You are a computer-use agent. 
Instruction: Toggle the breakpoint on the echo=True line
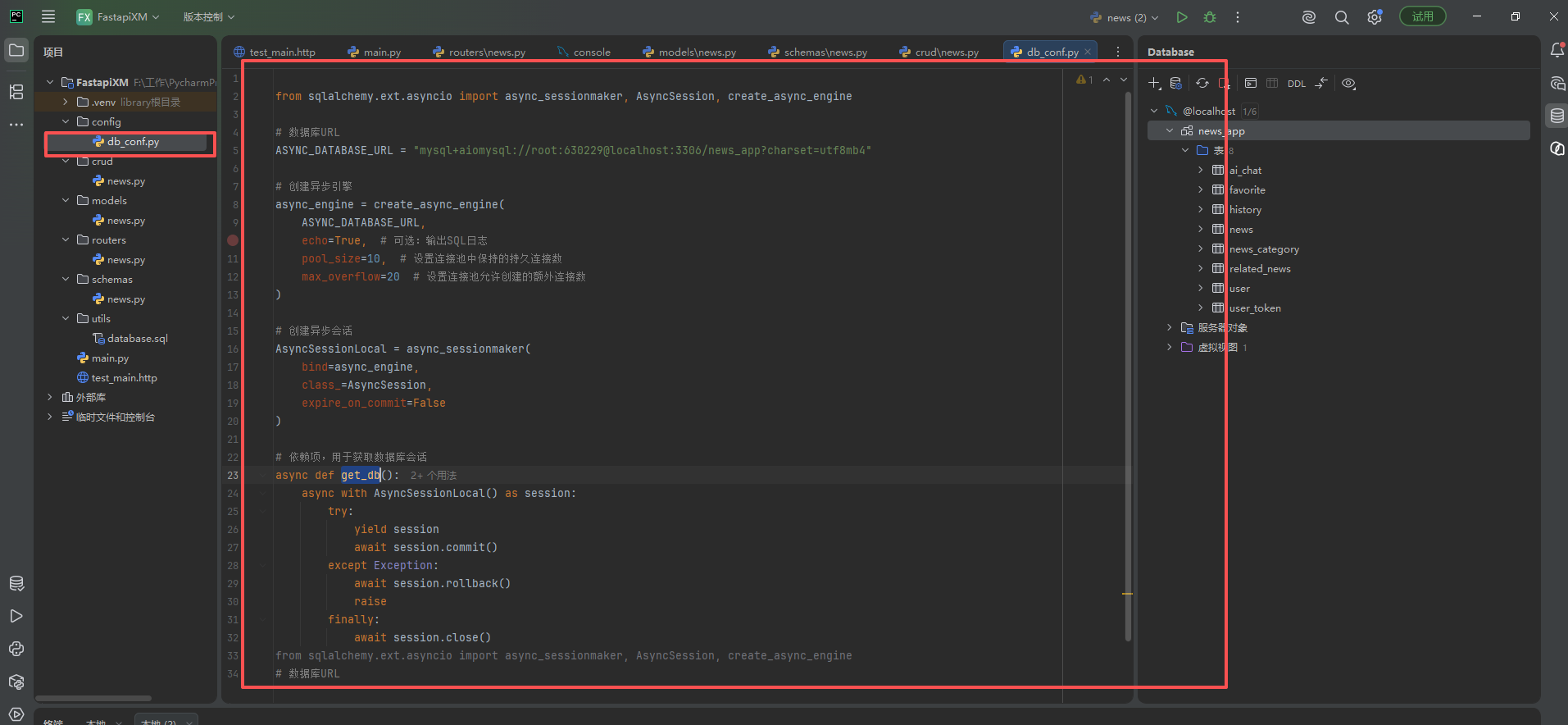pyautogui.click(x=233, y=240)
